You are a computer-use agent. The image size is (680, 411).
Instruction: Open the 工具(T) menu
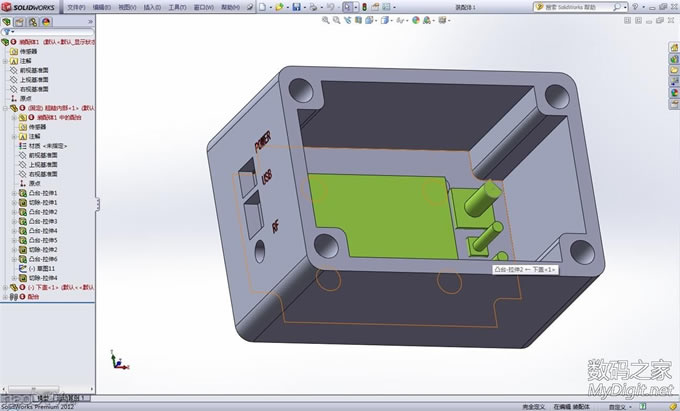(177, 7)
